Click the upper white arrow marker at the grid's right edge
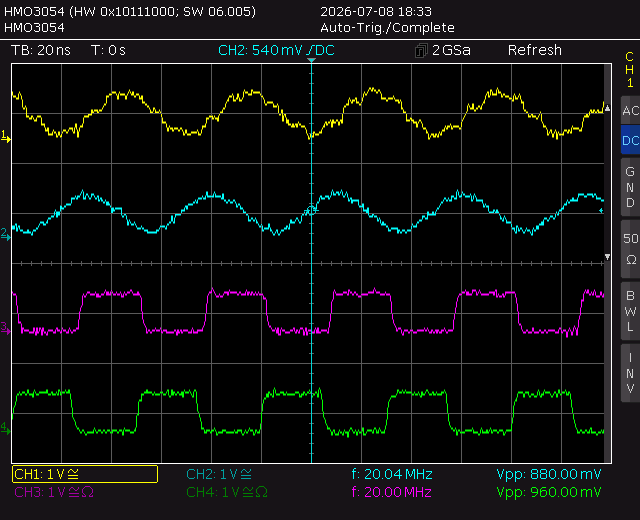This screenshot has height=520, width=640. [x=607, y=108]
